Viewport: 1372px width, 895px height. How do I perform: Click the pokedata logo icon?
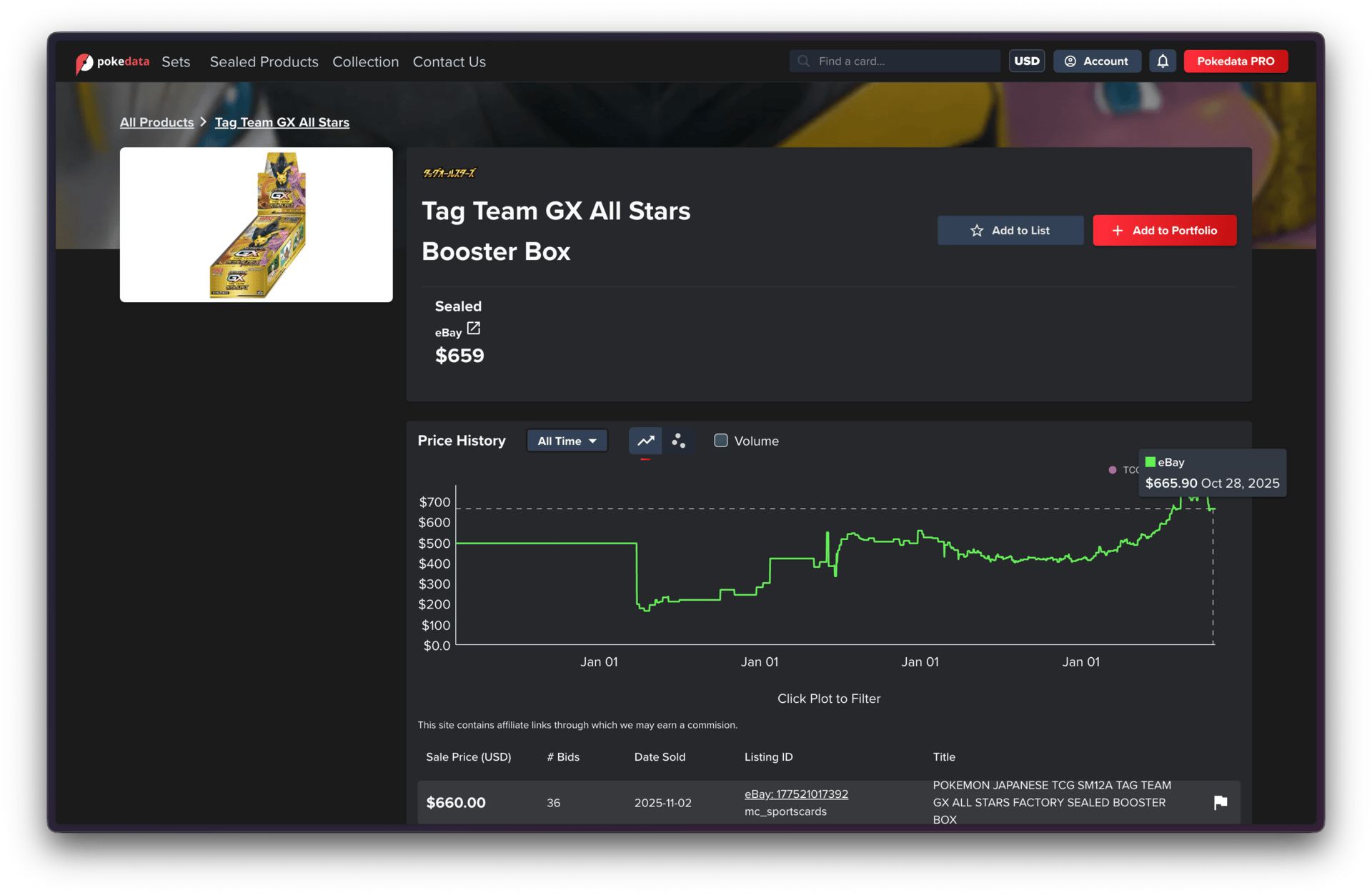(x=84, y=63)
